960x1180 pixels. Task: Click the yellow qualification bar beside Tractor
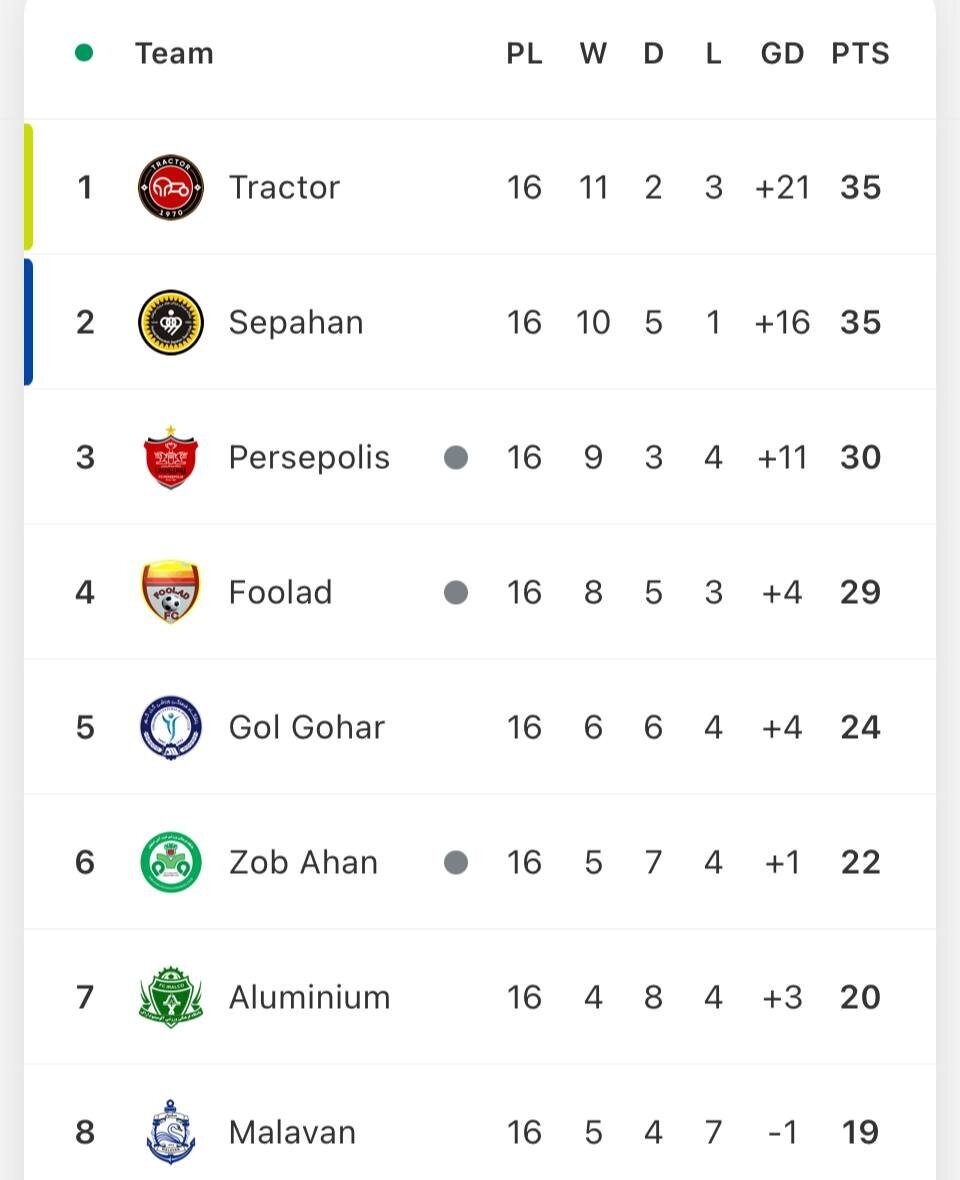[x=29, y=187]
